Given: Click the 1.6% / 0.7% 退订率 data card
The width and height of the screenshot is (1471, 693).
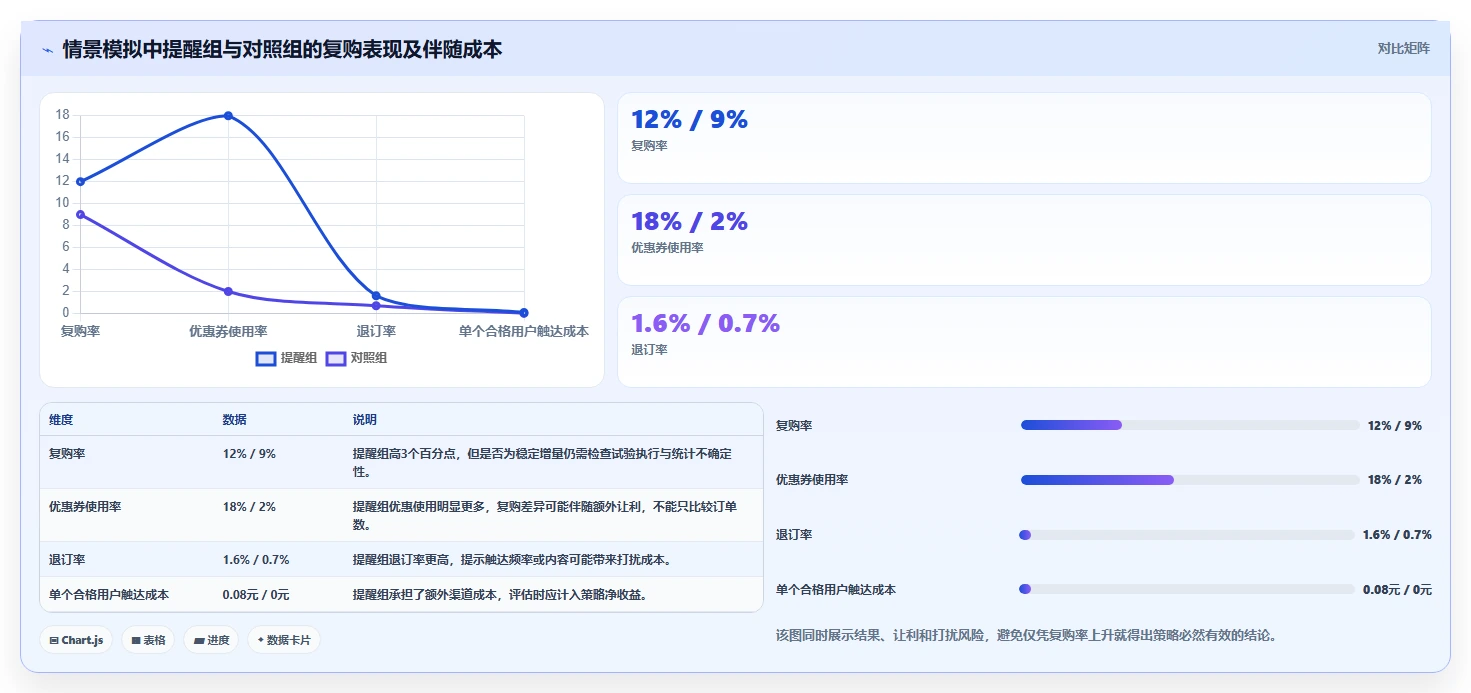Looking at the screenshot, I should (x=1024, y=342).
